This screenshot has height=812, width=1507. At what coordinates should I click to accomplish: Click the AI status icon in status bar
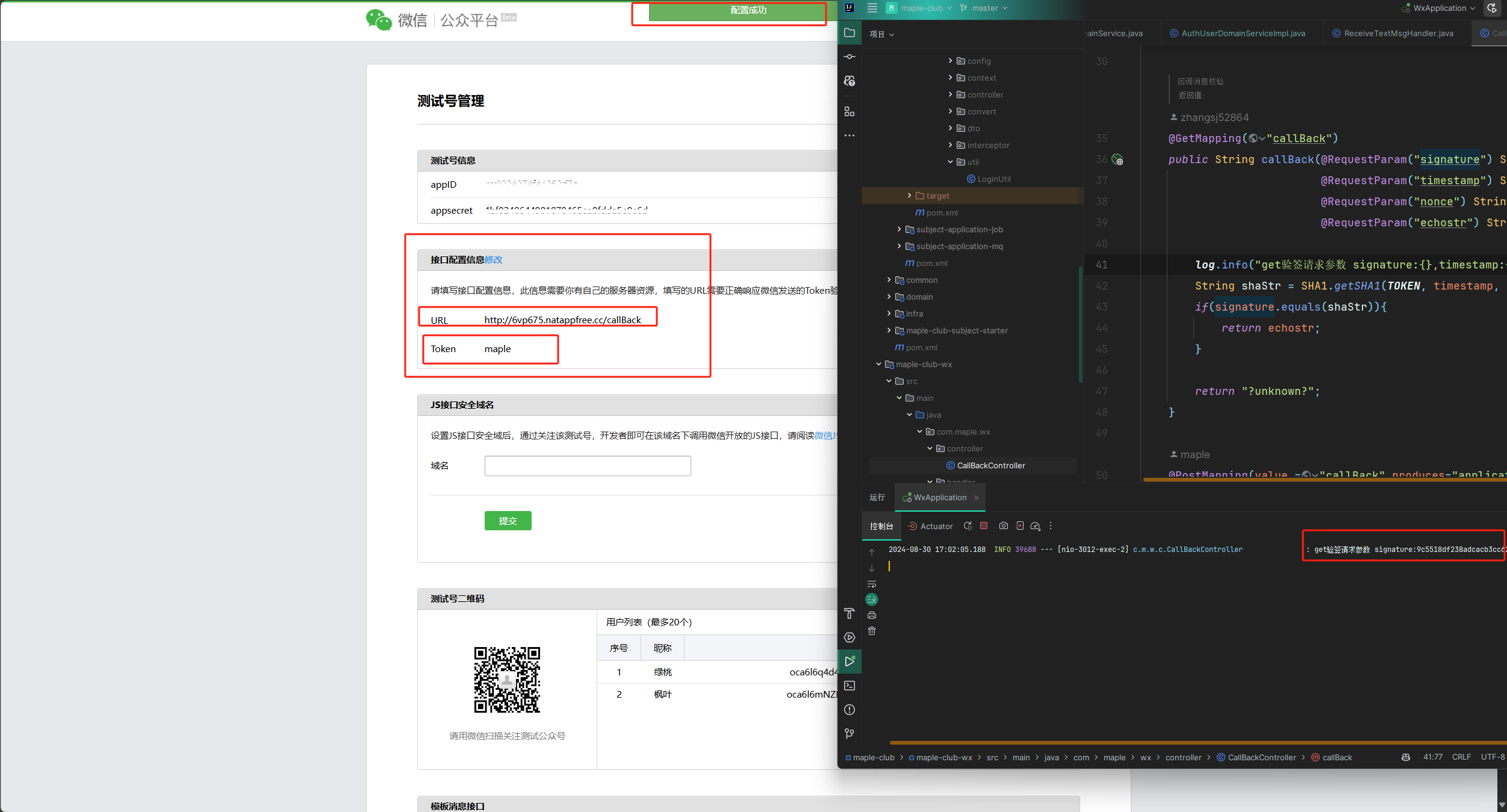click(1405, 757)
